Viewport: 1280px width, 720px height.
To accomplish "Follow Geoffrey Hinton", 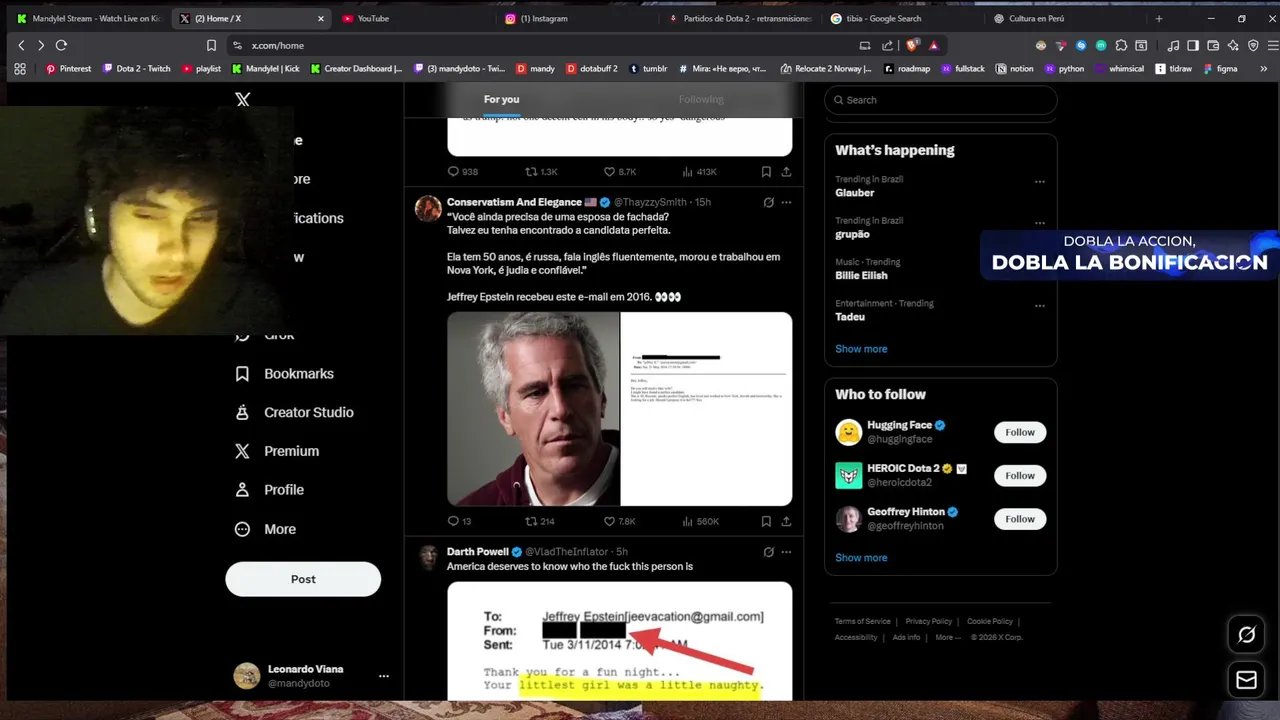I will coord(1020,519).
